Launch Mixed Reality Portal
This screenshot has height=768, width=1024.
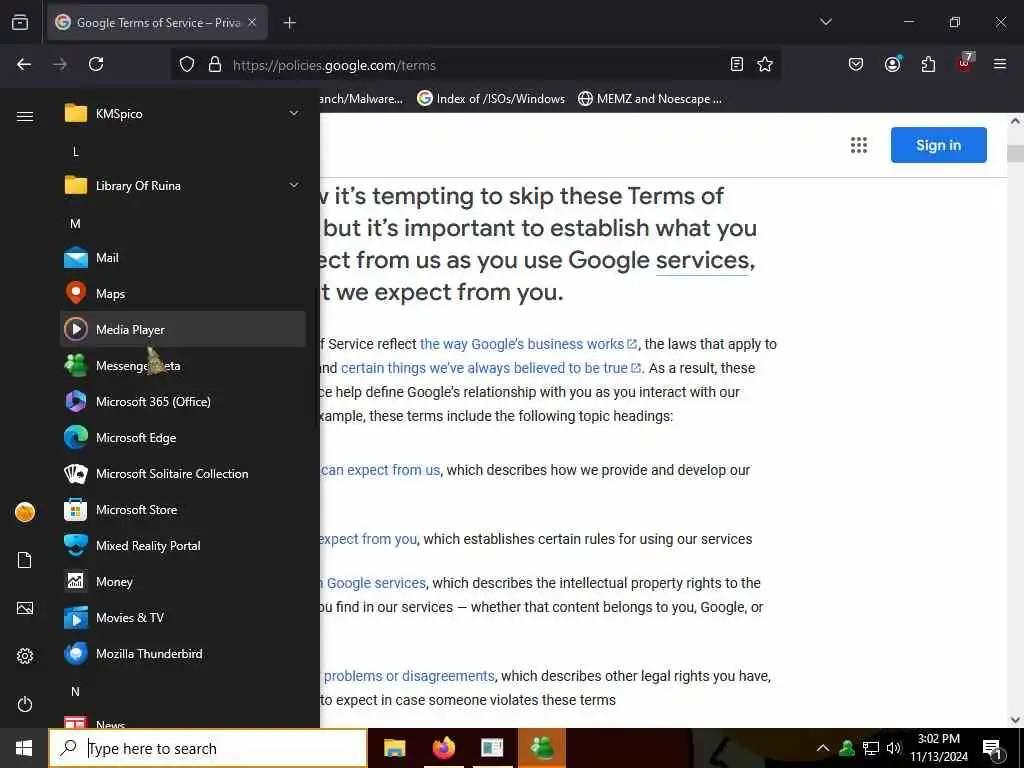pos(182,545)
